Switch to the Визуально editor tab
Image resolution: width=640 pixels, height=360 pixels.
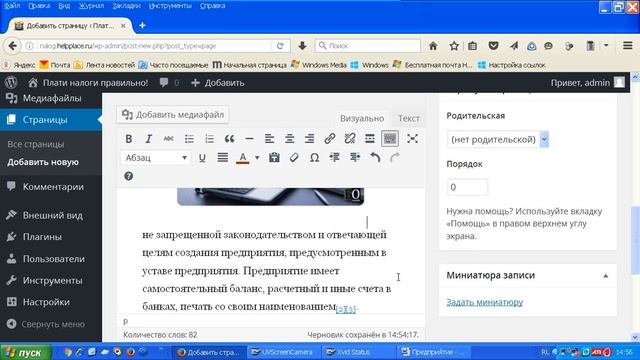click(362, 118)
